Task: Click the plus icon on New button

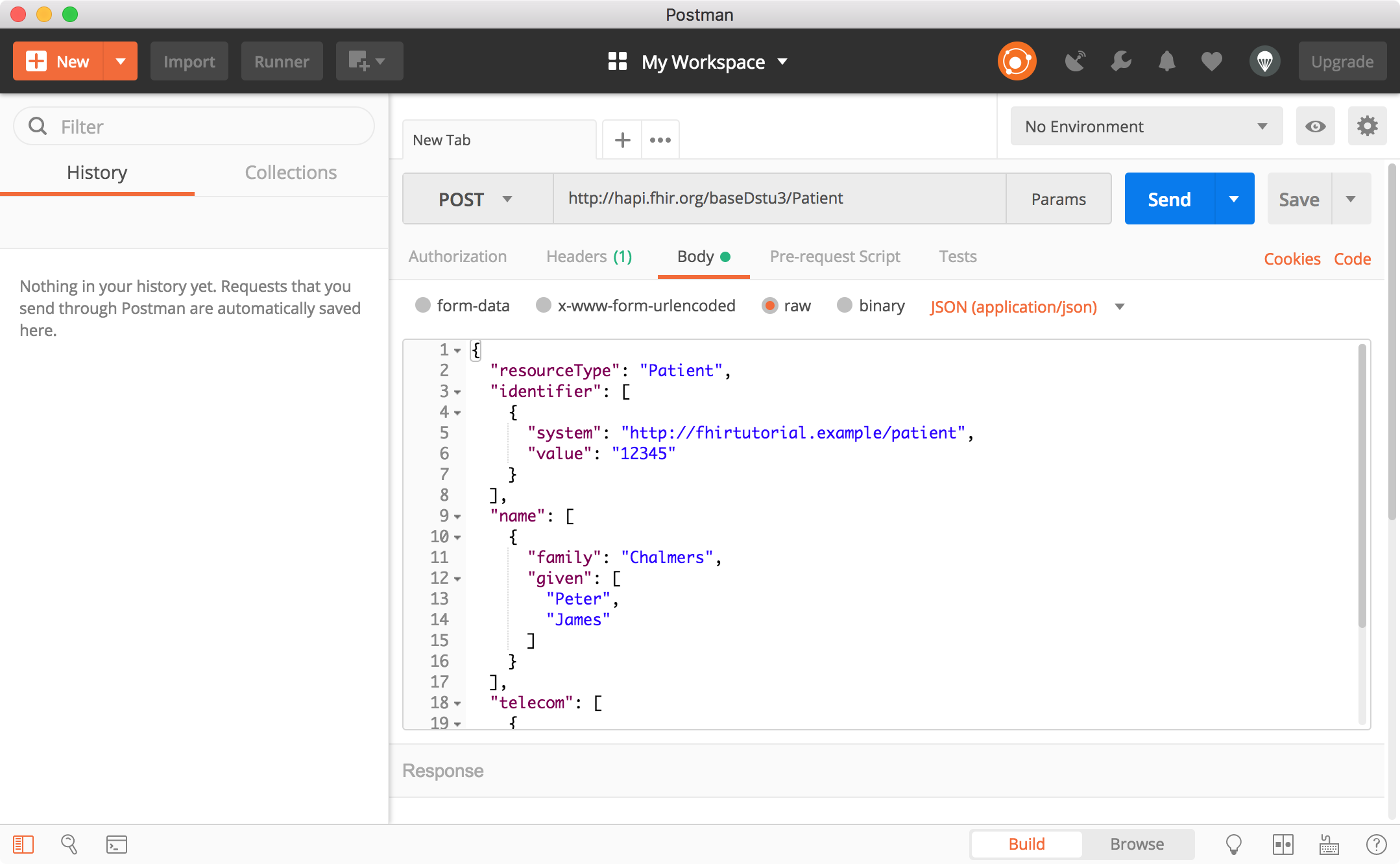Action: (36, 62)
